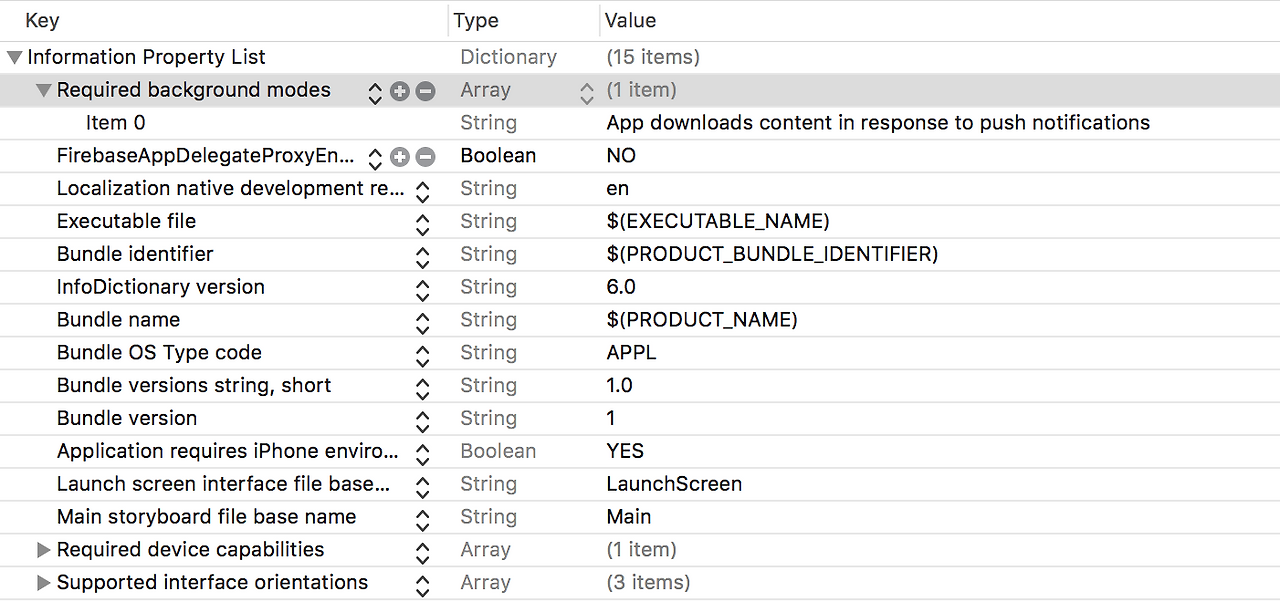
Task: Collapse Required background modes array
Action: coord(43,91)
